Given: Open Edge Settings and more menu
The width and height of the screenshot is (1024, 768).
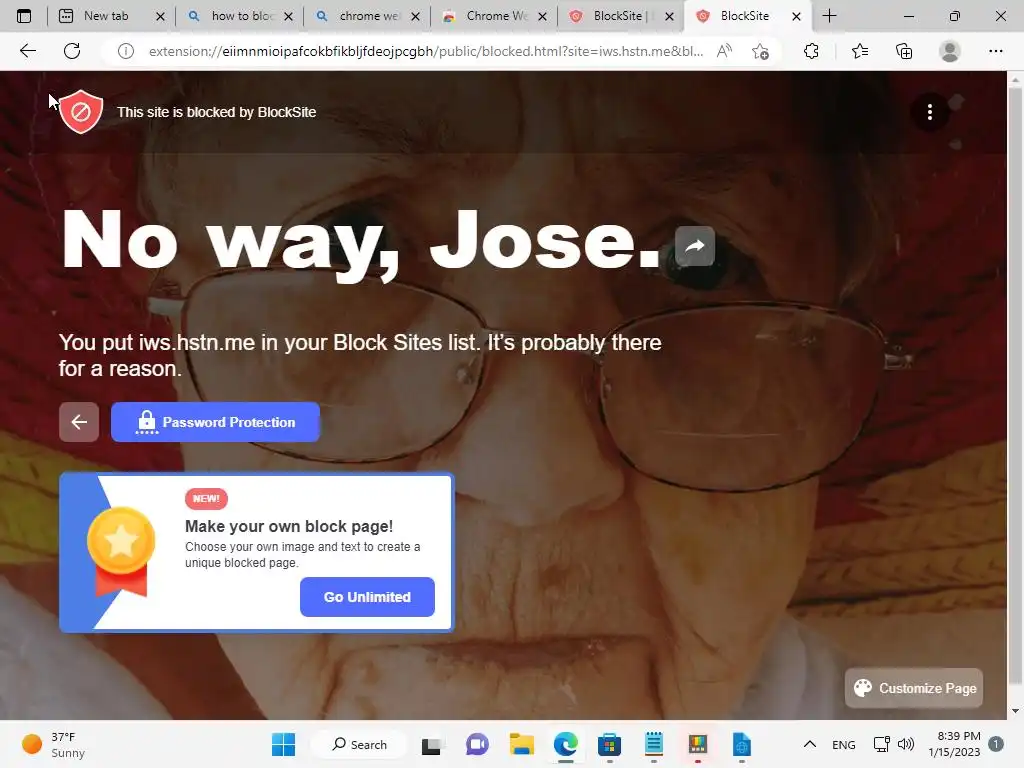Looking at the screenshot, I should [995, 51].
